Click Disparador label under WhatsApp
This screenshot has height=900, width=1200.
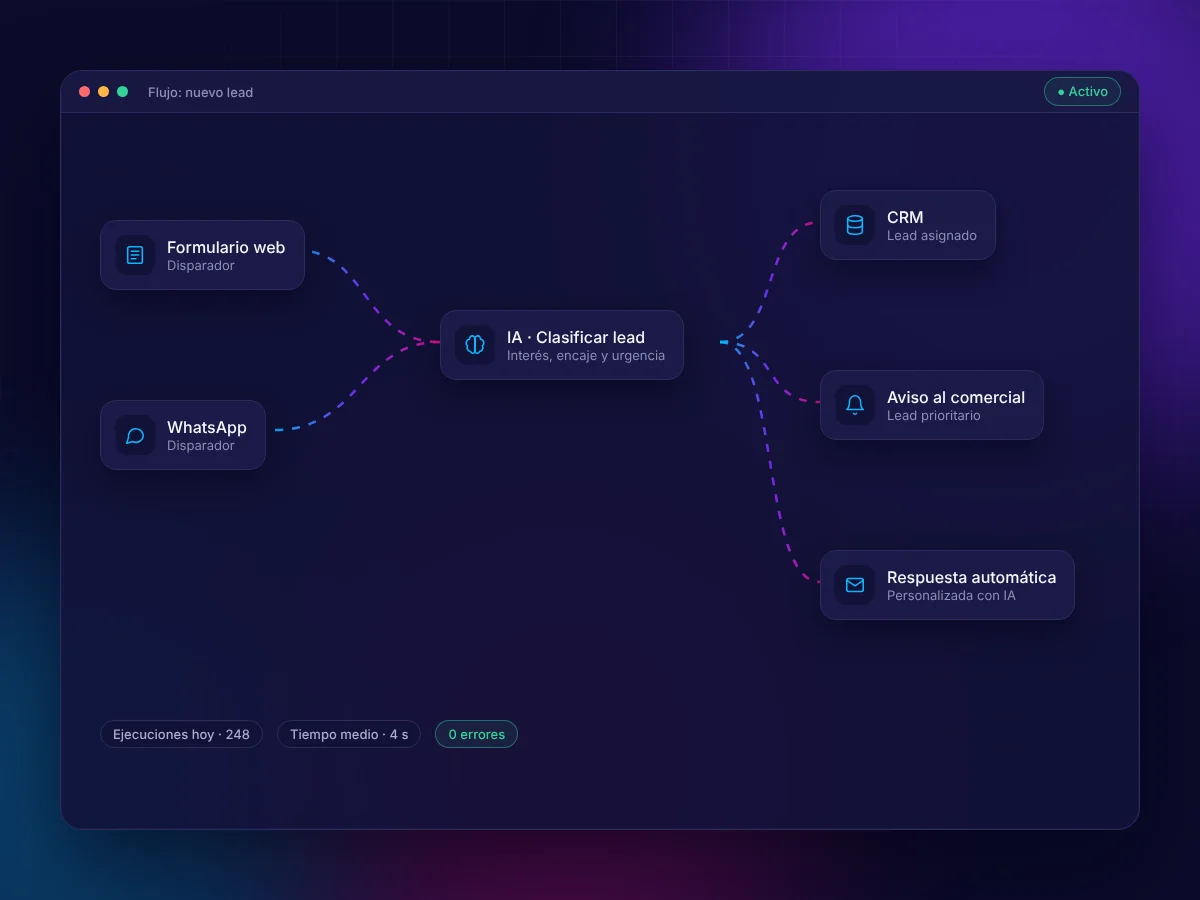pyautogui.click(x=201, y=446)
